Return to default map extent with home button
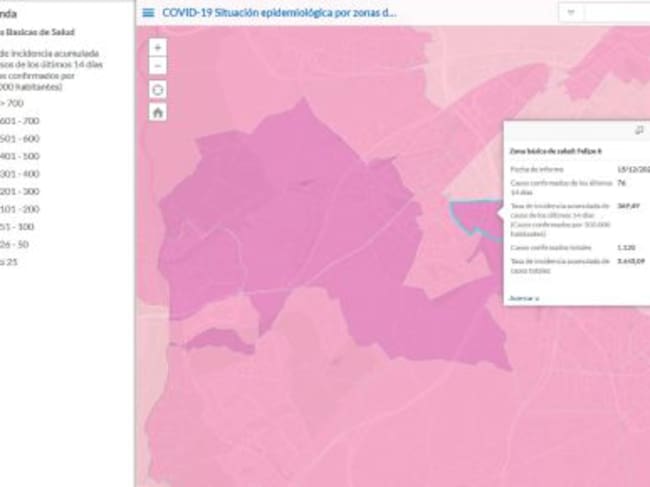Viewport: 650px width, 487px height. (x=158, y=112)
